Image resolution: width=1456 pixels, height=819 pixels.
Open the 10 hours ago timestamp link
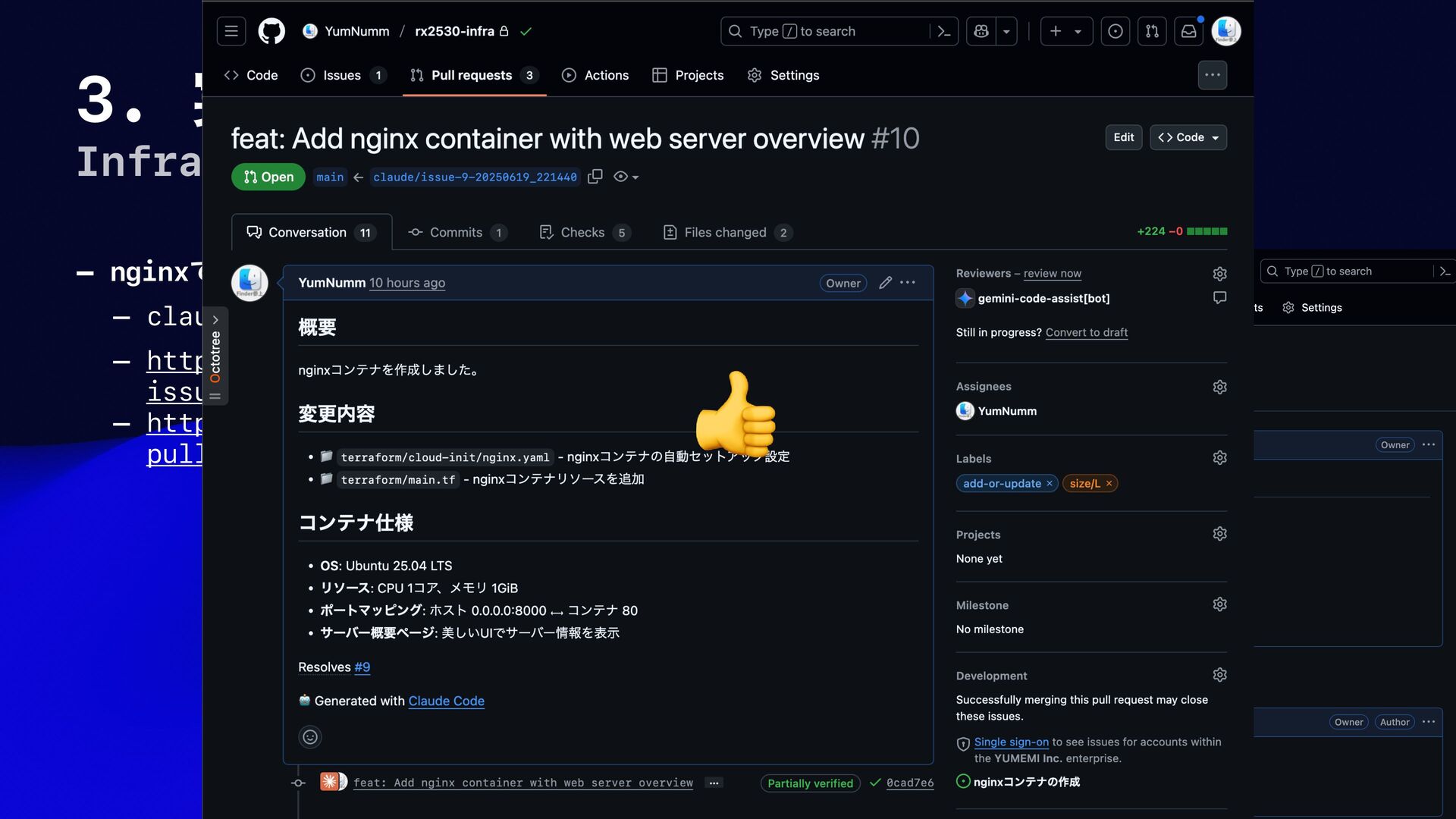(x=407, y=283)
